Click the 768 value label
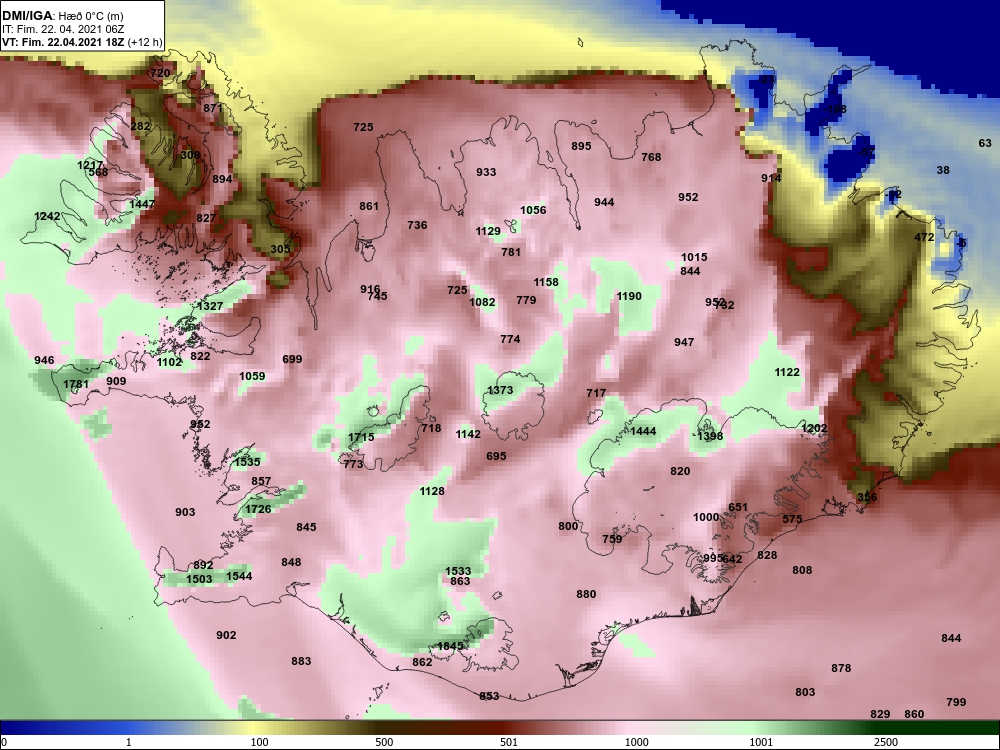This screenshot has height=750, width=1000. 651,157
